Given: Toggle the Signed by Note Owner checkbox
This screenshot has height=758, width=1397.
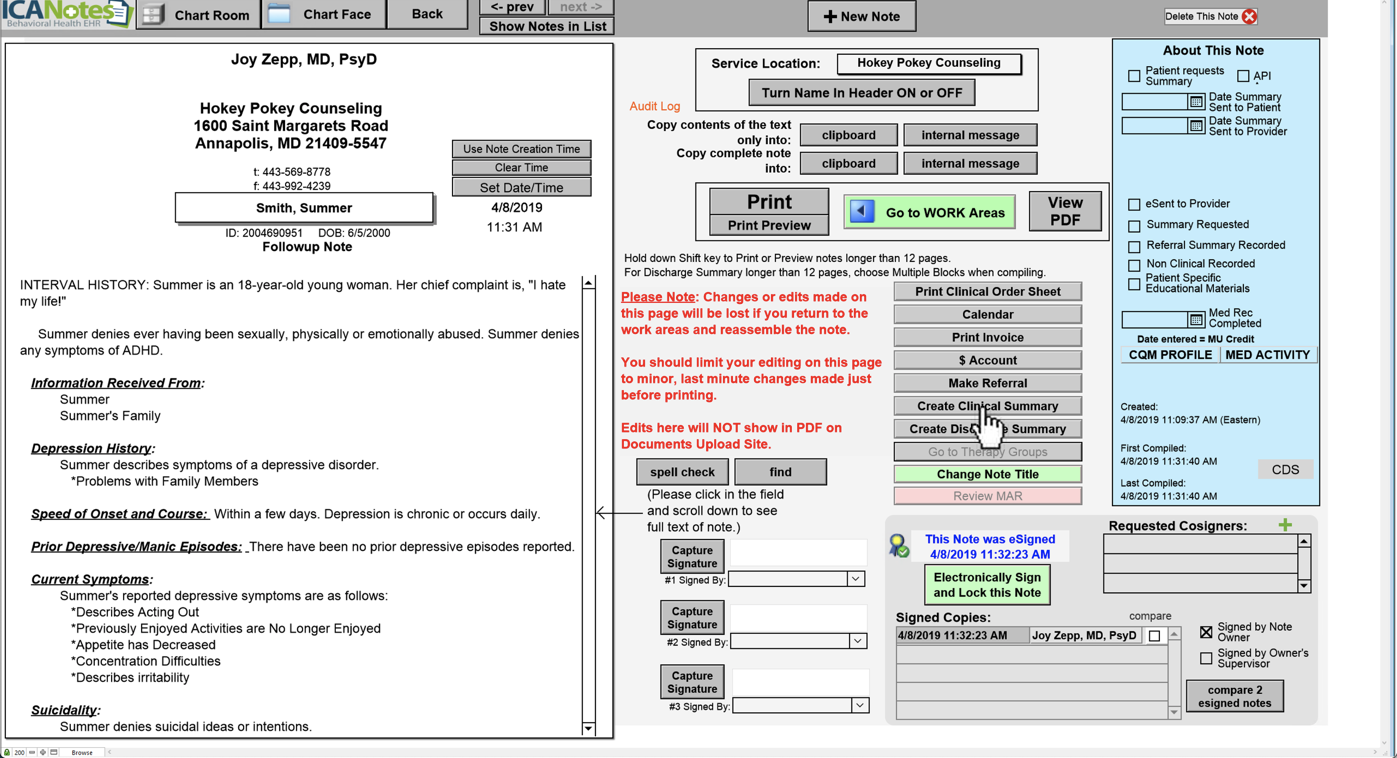Looking at the screenshot, I should coord(1206,632).
